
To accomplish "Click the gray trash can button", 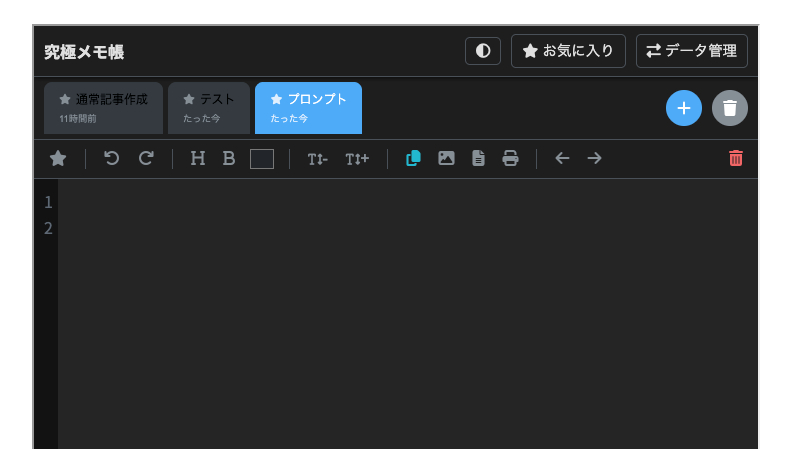I will tap(730, 108).
